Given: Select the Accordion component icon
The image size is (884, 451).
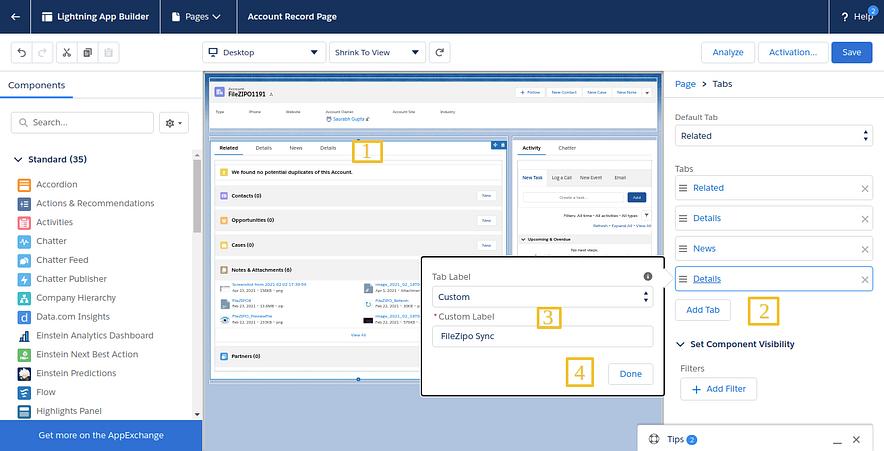Looking at the screenshot, I should [x=24, y=185].
